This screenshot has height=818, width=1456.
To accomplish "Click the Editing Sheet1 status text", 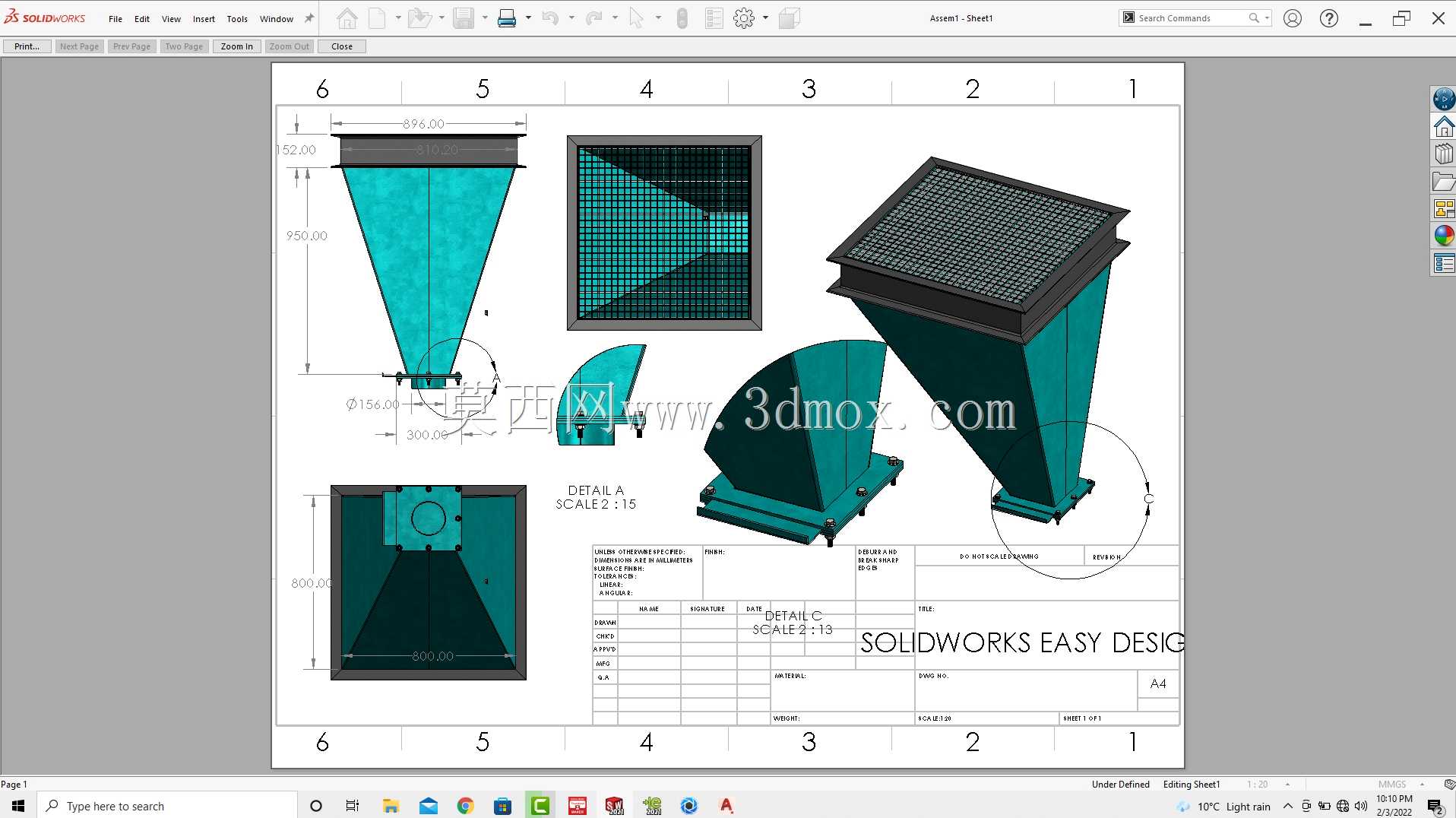I will (1191, 785).
